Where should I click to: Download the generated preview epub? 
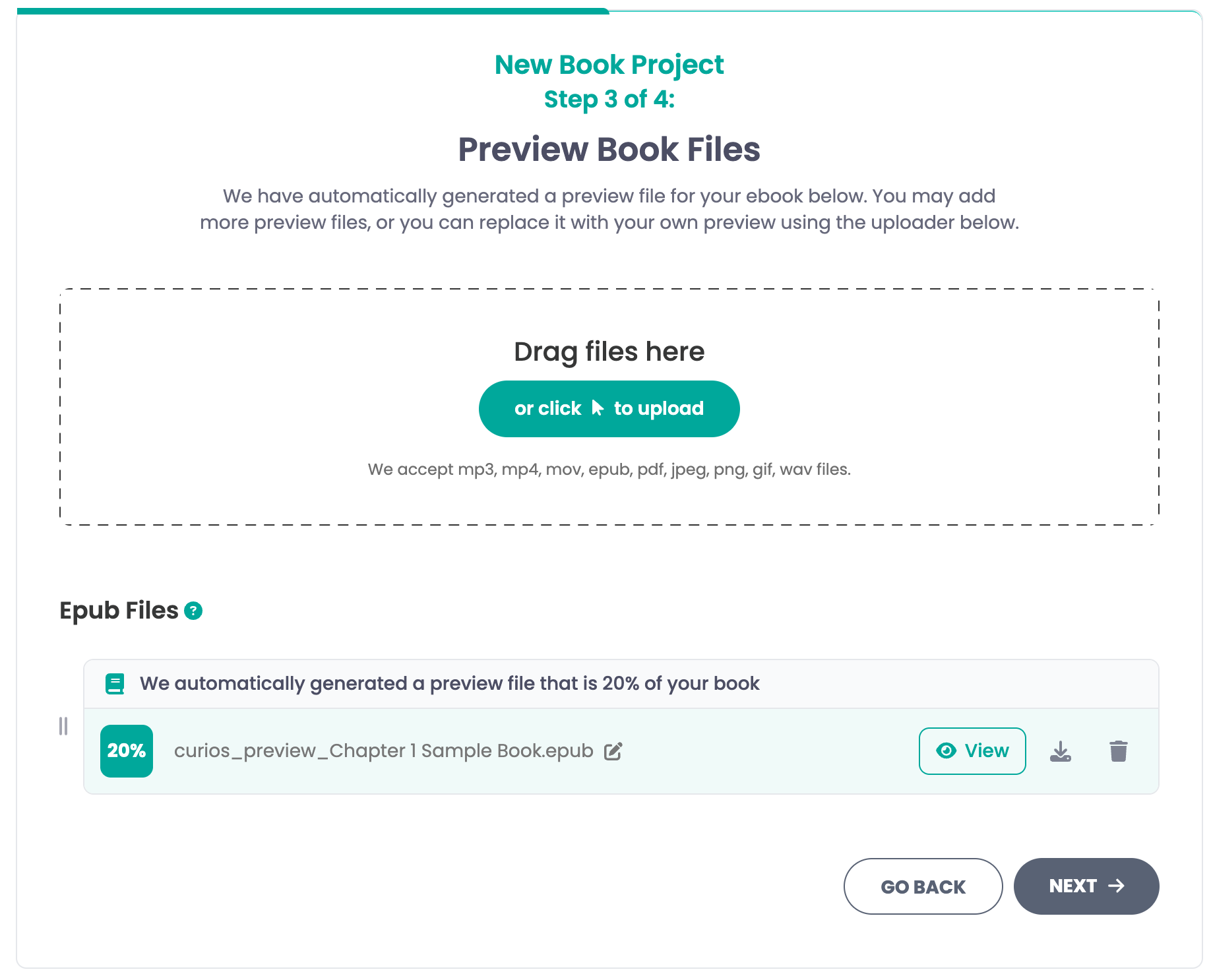pos(1061,750)
